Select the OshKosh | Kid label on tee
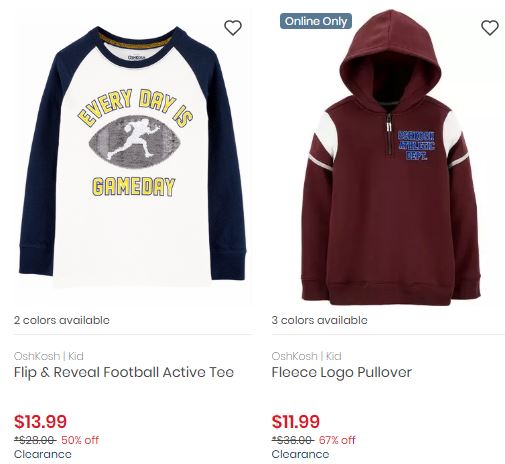This screenshot has height=464, width=505. click(x=49, y=356)
